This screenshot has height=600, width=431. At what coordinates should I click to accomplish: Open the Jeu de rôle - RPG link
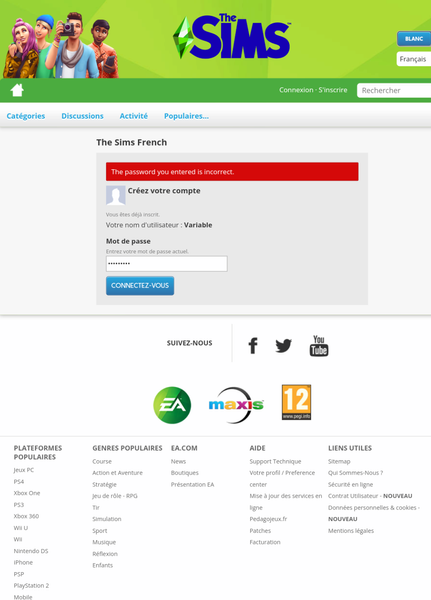click(115, 496)
